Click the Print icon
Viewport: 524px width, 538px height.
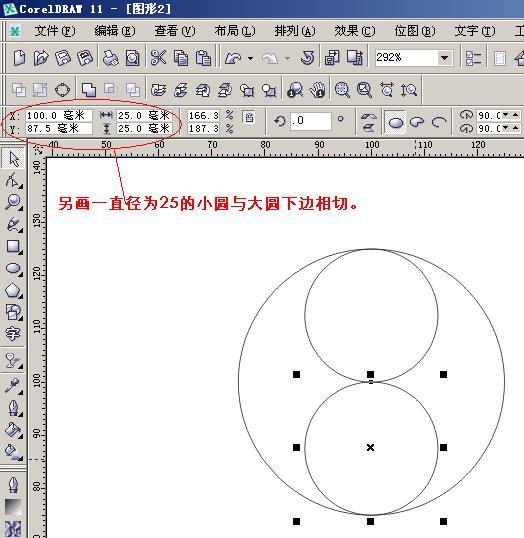(110, 58)
